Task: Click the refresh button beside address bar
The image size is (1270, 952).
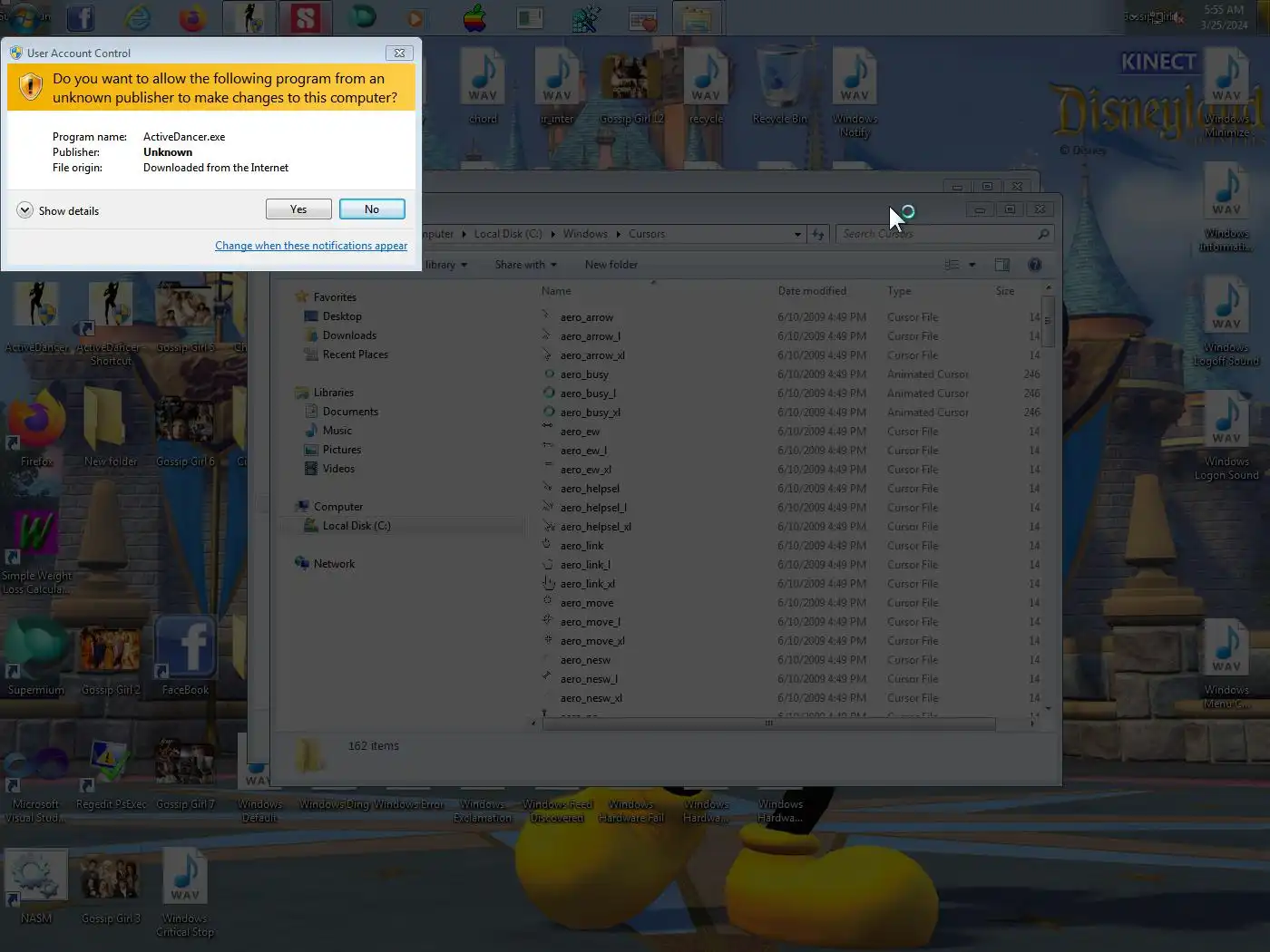Action: (818, 234)
